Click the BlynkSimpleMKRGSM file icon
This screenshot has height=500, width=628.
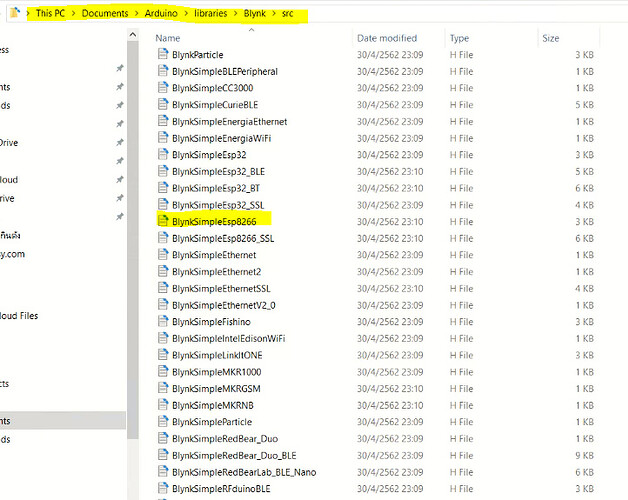(163, 388)
